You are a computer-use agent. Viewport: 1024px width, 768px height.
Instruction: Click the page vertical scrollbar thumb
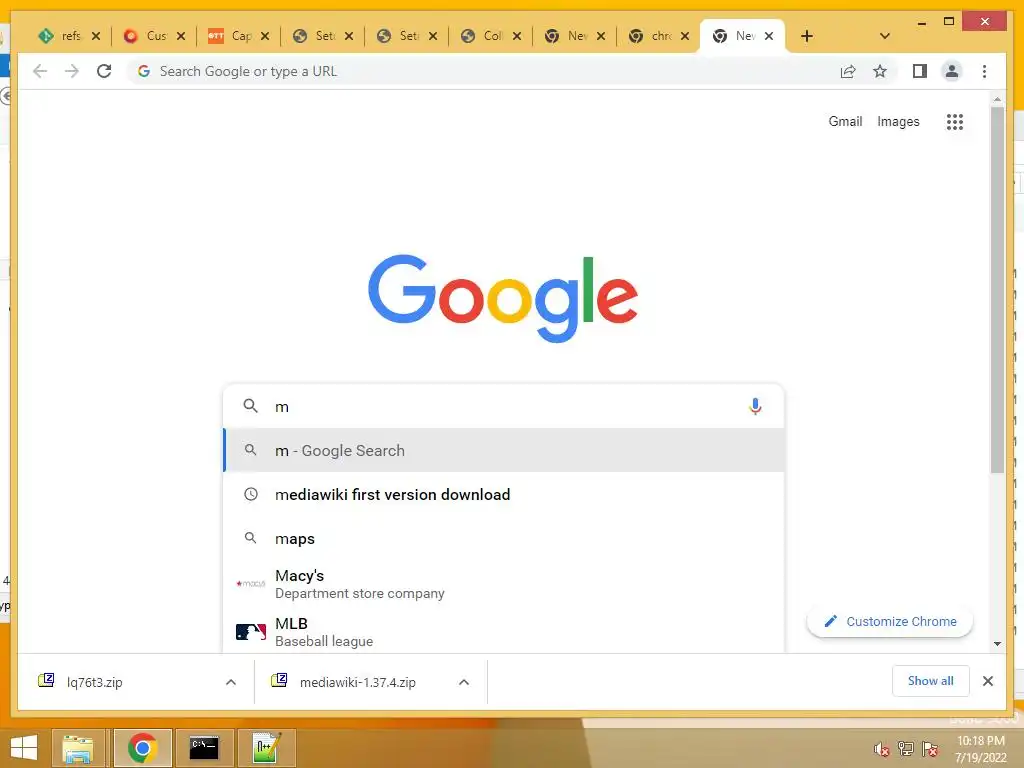point(997,289)
